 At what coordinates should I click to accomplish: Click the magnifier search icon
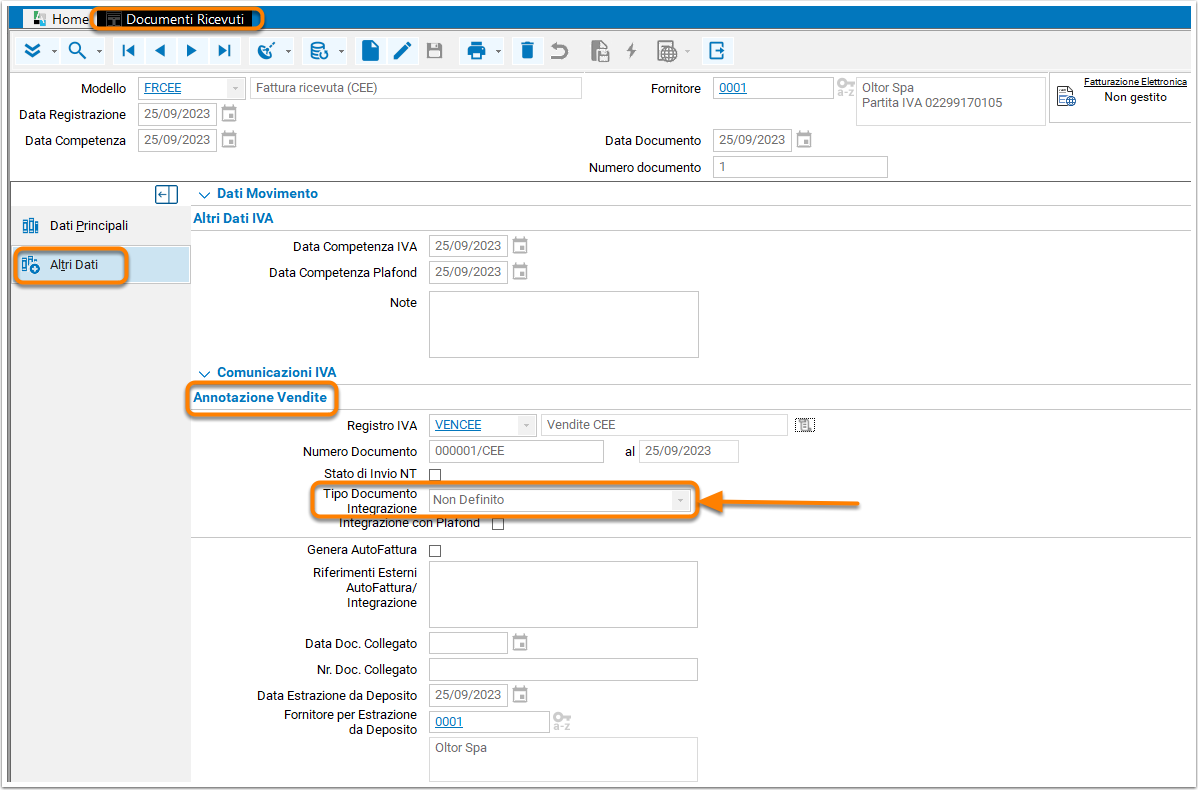click(x=77, y=51)
